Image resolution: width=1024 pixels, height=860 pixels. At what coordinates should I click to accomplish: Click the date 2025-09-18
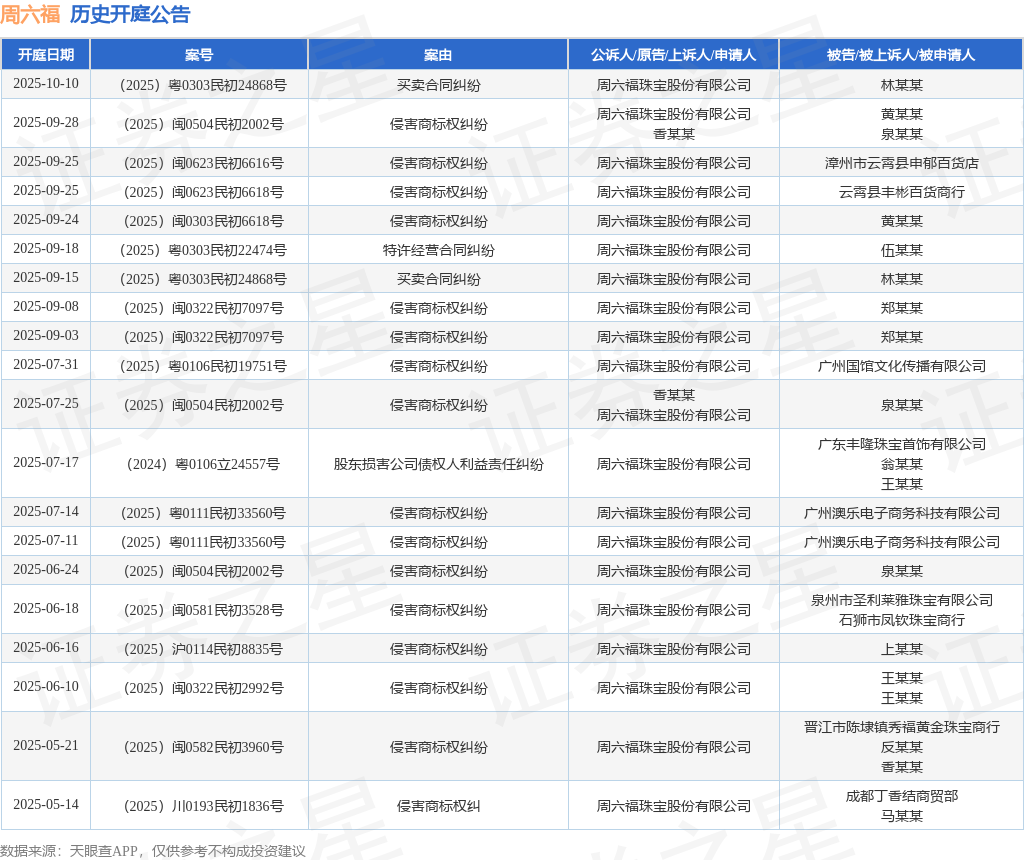click(x=46, y=249)
